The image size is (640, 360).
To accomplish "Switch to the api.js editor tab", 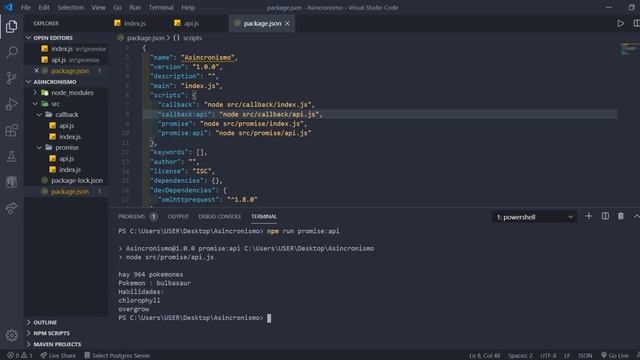I will click(x=191, y=24).
